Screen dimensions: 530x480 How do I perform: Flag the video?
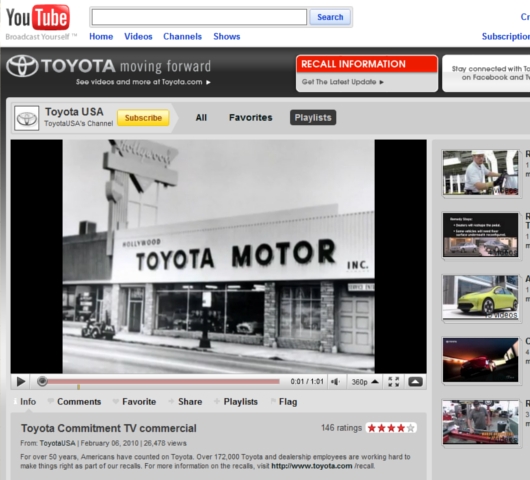coord(288,402)
